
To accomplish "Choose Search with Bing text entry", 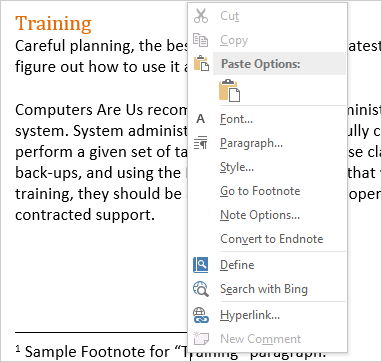I will pos(264,289).
